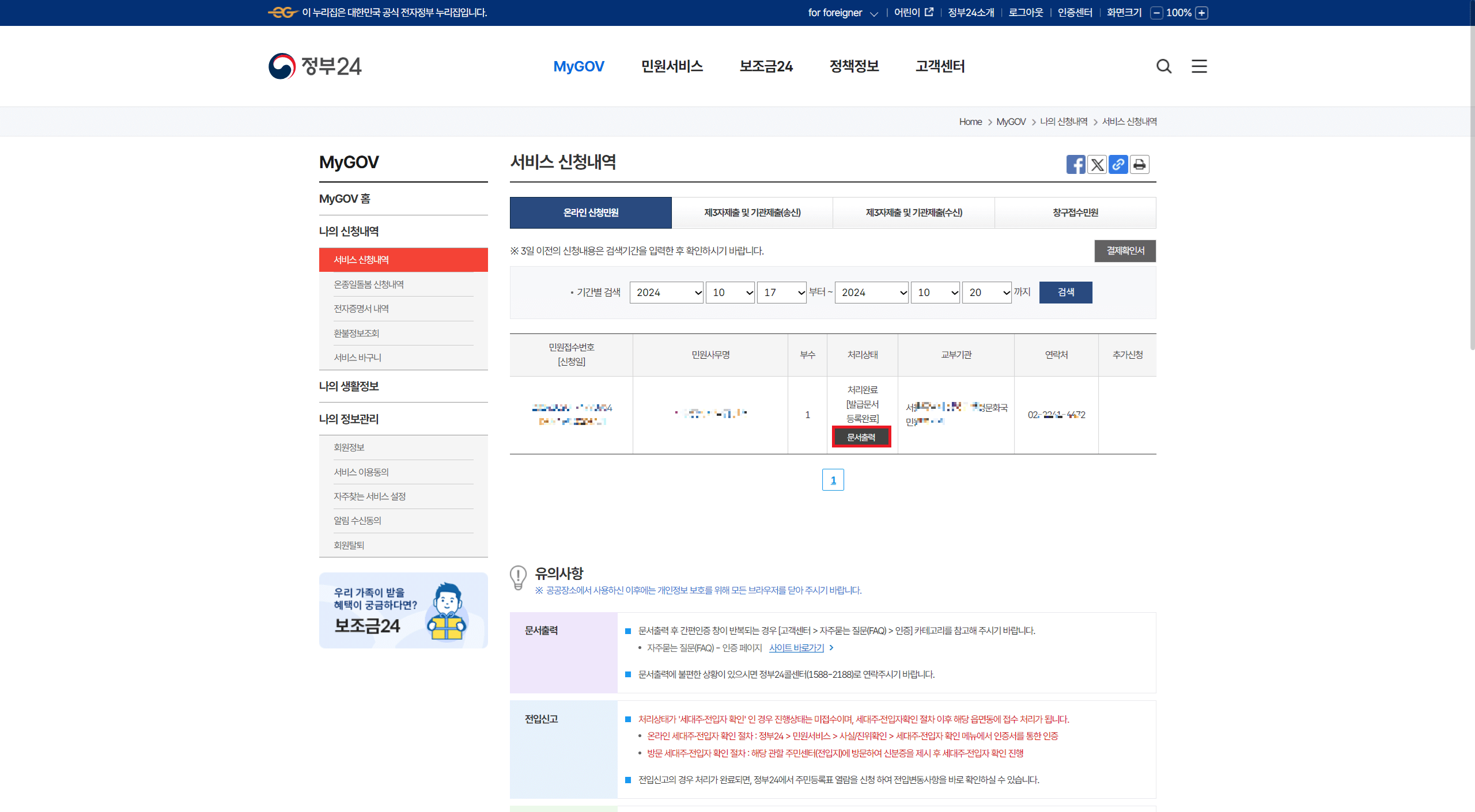This screenshot has width=1475, height=812.
Task: Click the print page icon
Action: click(x=1139, y=165)
